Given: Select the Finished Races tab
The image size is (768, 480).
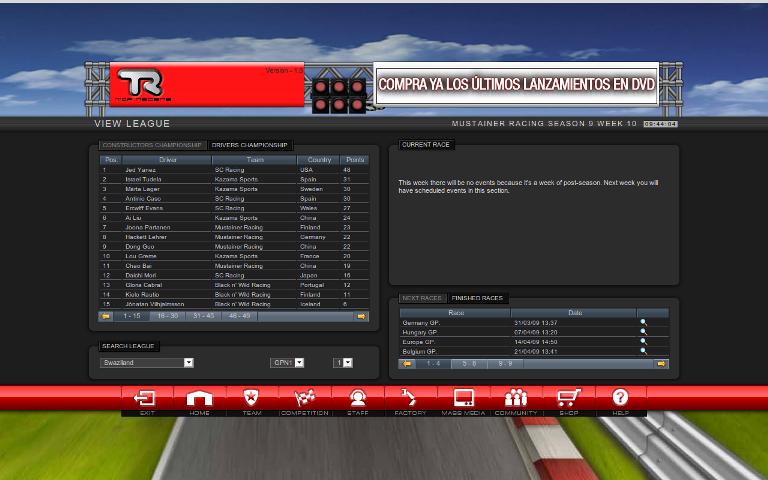Looking at the screenshot, I should pos(477,298).
